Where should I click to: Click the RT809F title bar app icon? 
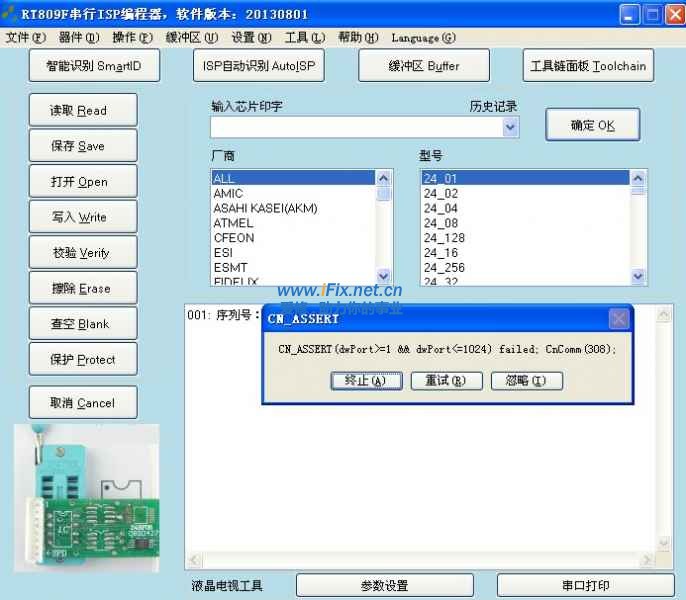coord(9,14)
